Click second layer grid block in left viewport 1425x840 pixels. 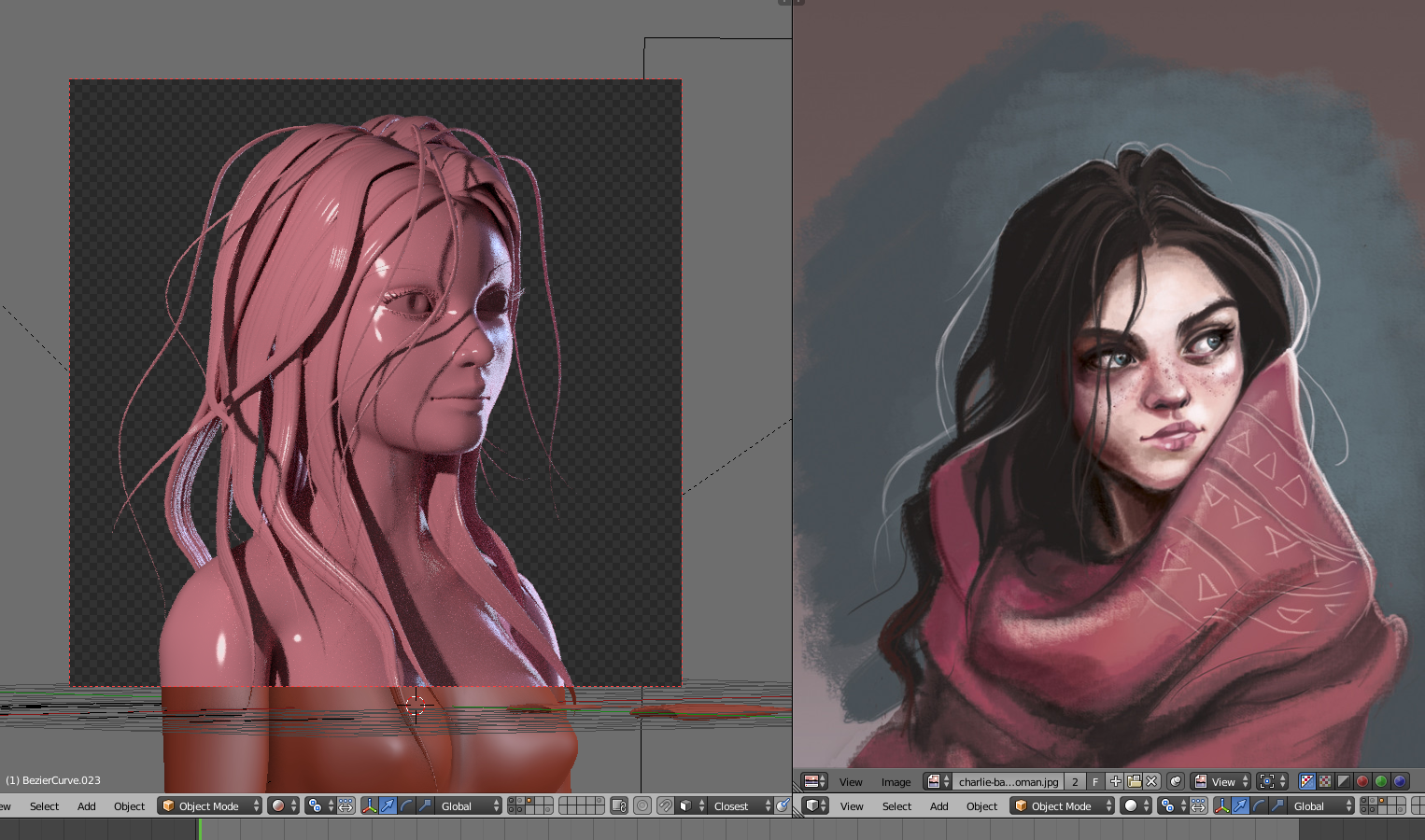(x=581, y=805)
